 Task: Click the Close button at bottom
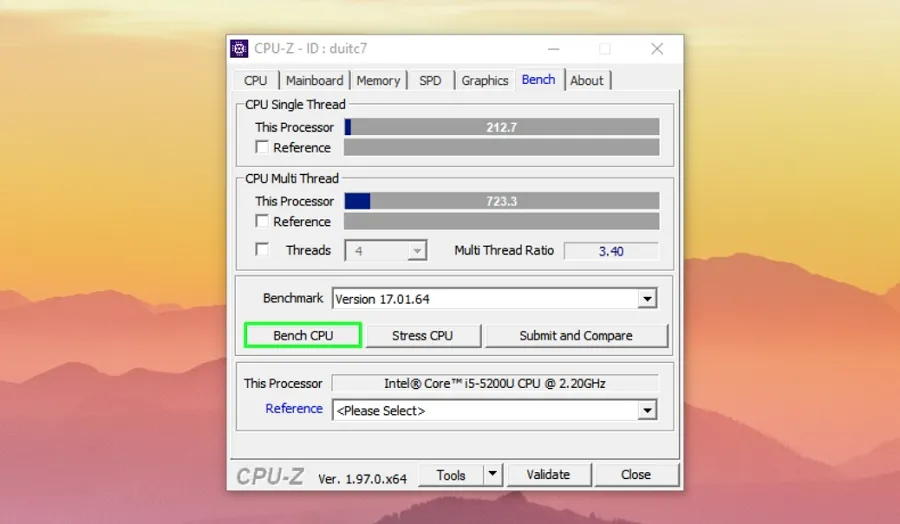click(x=636, y=475)
